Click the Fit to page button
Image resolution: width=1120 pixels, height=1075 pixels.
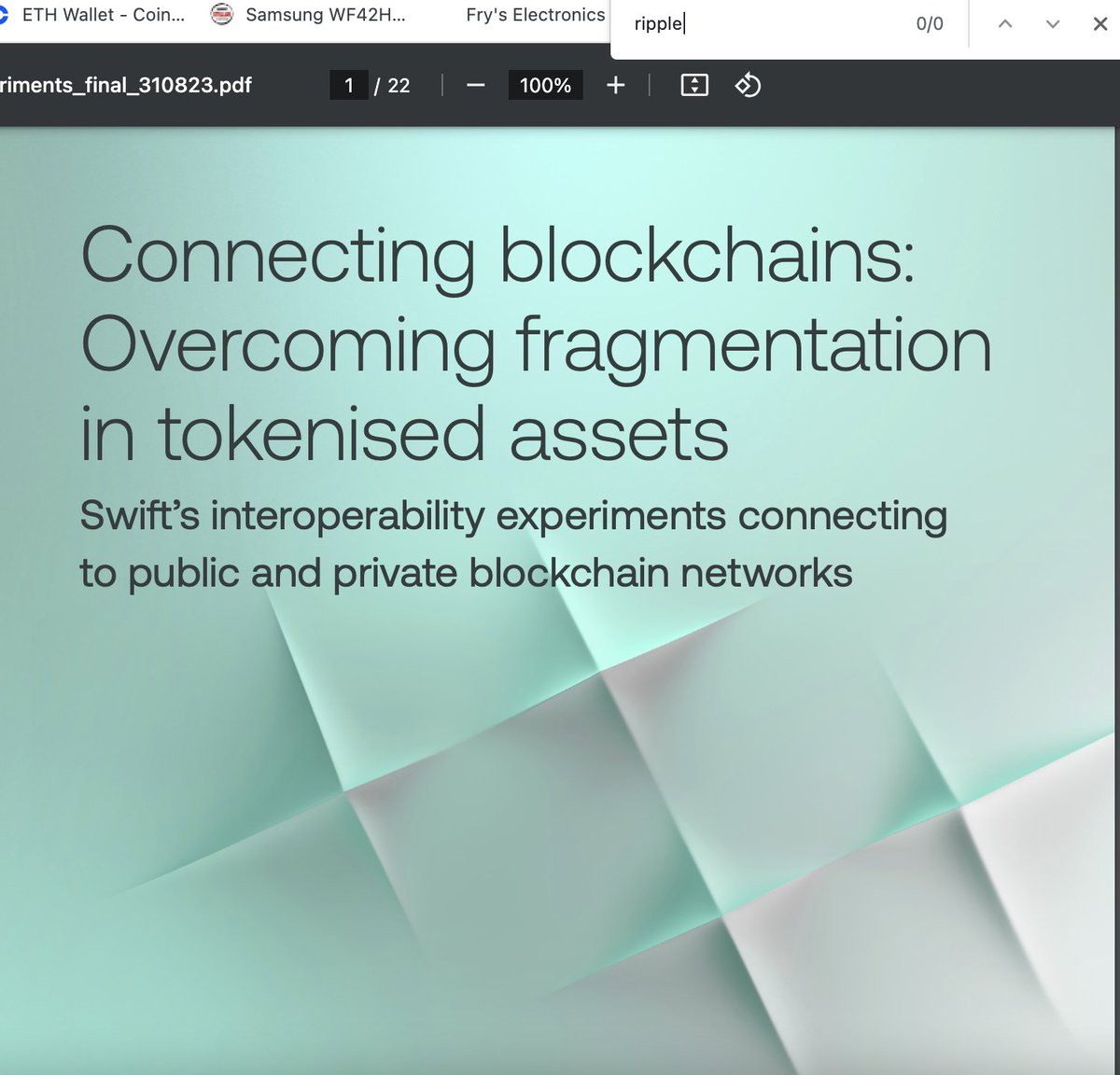[694, 86]
